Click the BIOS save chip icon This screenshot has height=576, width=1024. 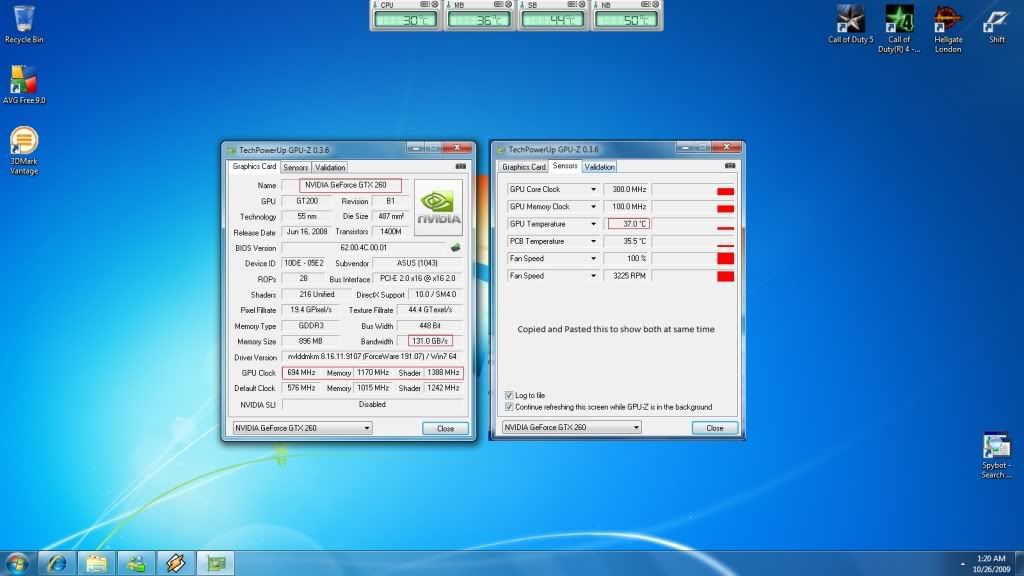coord(455,248)
